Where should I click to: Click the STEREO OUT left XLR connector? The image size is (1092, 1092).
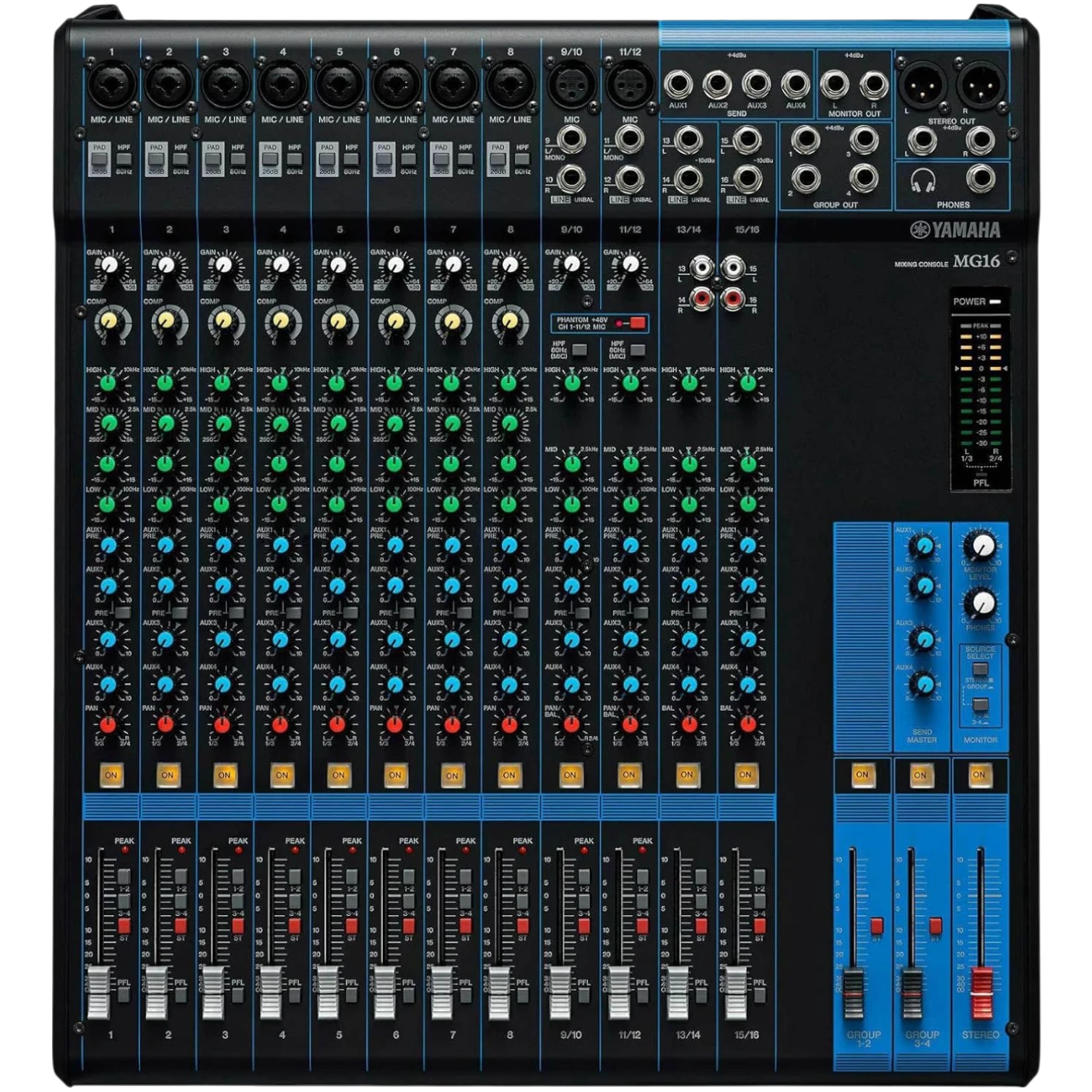[x=921, y=84]
